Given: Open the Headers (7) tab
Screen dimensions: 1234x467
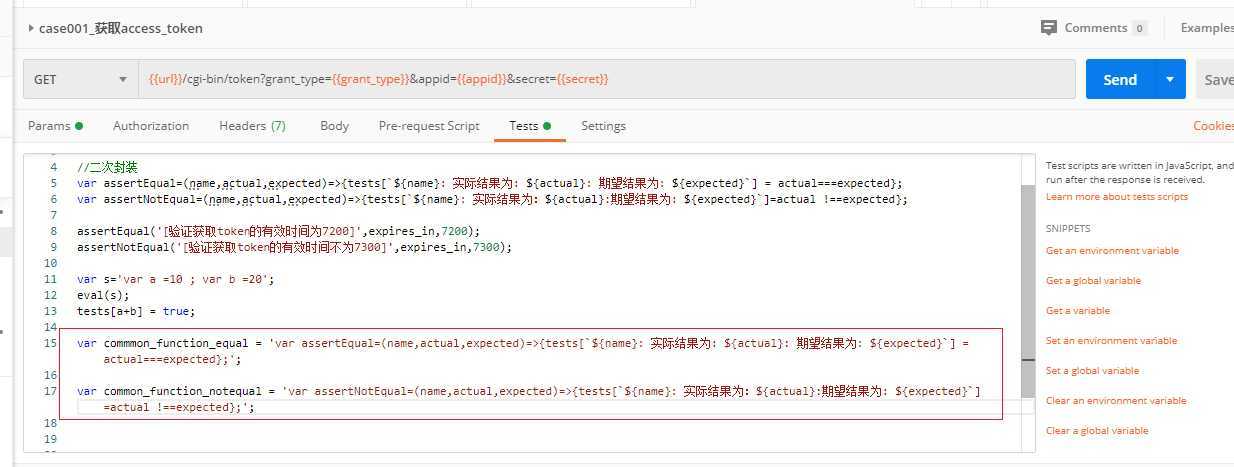Looking at the screenshot, I should point(252,126).
